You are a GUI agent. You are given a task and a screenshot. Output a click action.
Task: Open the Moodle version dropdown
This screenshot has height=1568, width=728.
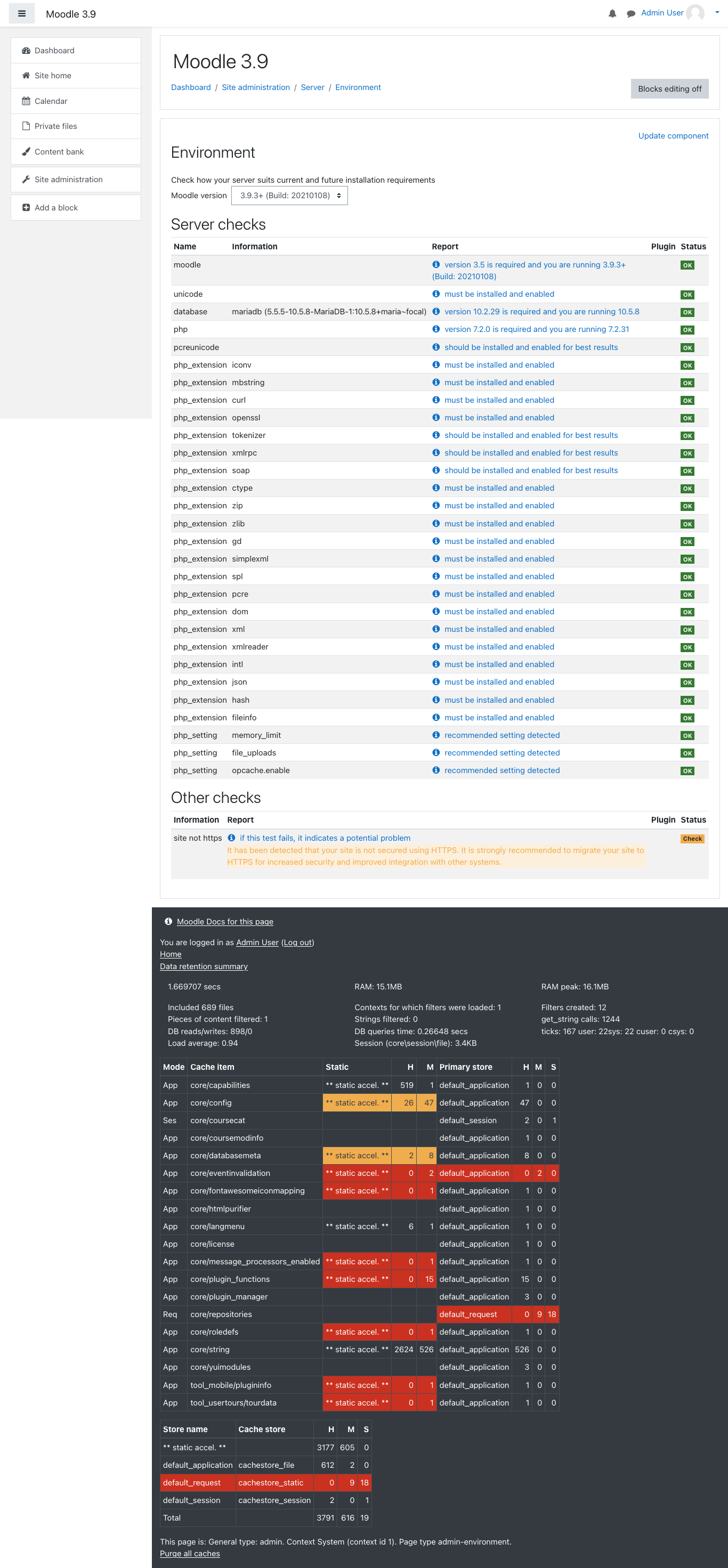tap(289, 196)
